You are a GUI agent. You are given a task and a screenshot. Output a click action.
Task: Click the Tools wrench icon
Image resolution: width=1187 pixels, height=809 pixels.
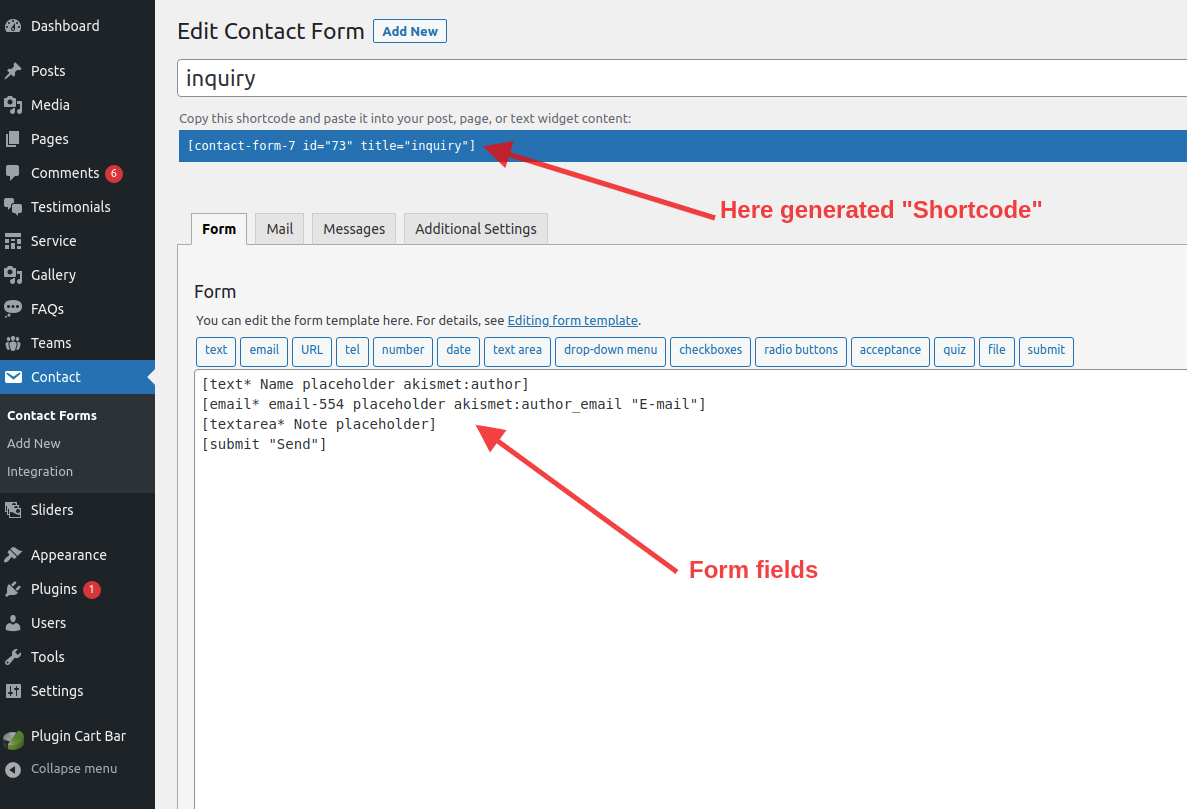(x=13, y=657)
